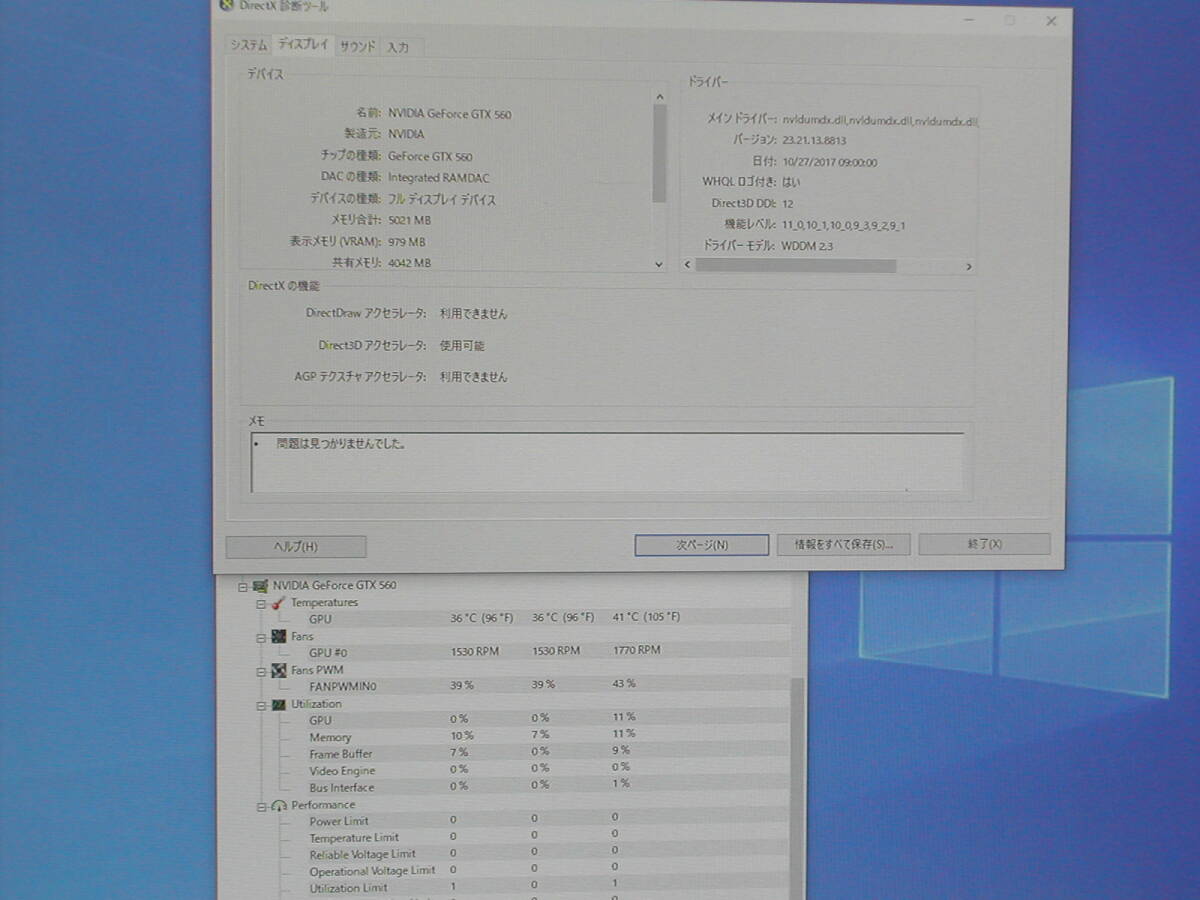1200x900 pixels.
Task: Collapse the NVIDIA GeForce GTX 560 tree node
Action: tap(242, 586)
